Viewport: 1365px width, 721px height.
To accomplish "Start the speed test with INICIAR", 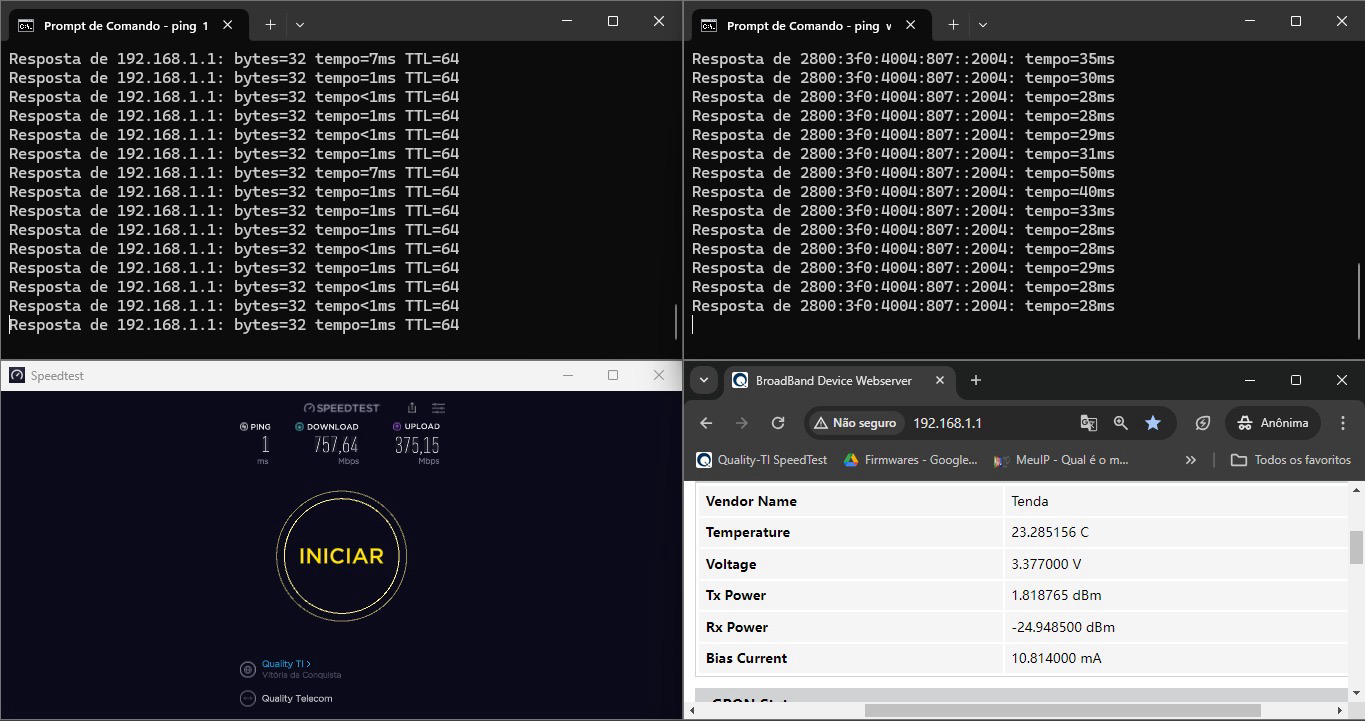I will click(x=341, y=556).
